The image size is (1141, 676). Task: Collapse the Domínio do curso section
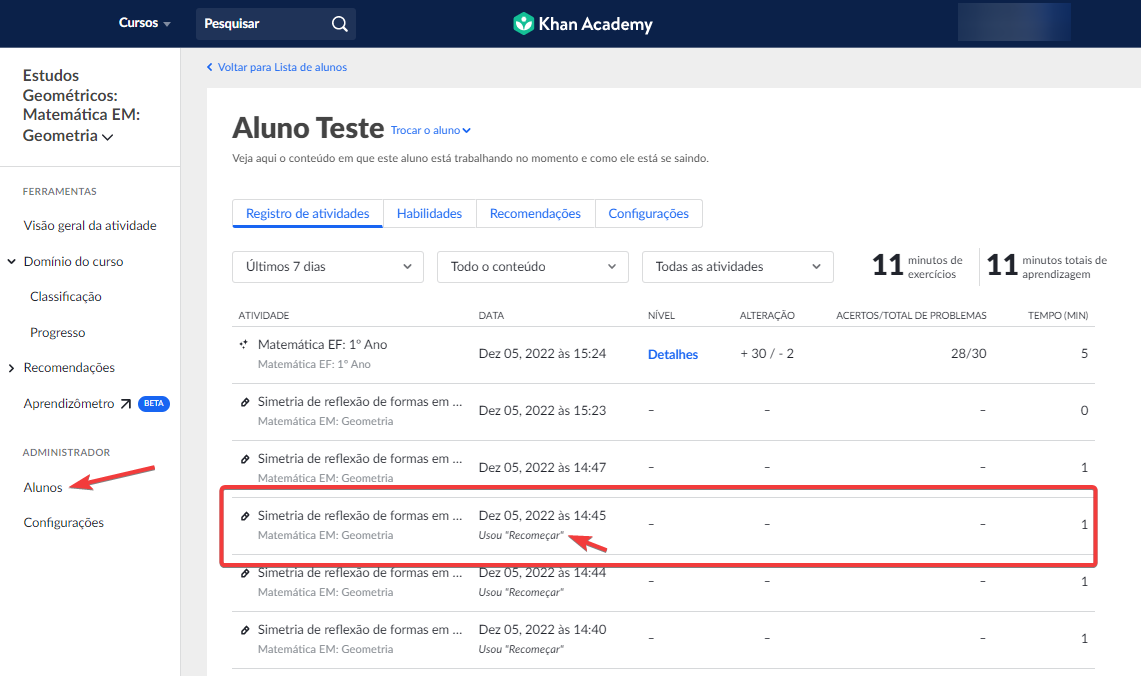12,261
